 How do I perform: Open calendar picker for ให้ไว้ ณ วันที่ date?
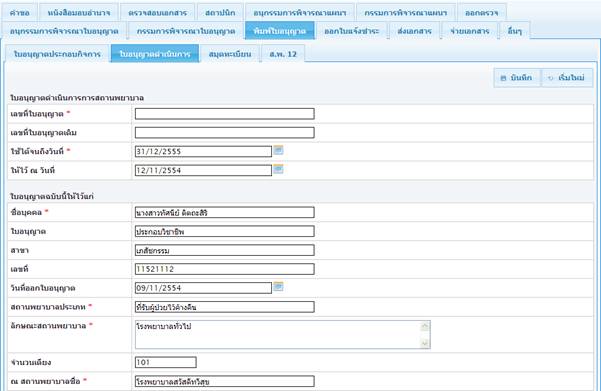point(279,169)
